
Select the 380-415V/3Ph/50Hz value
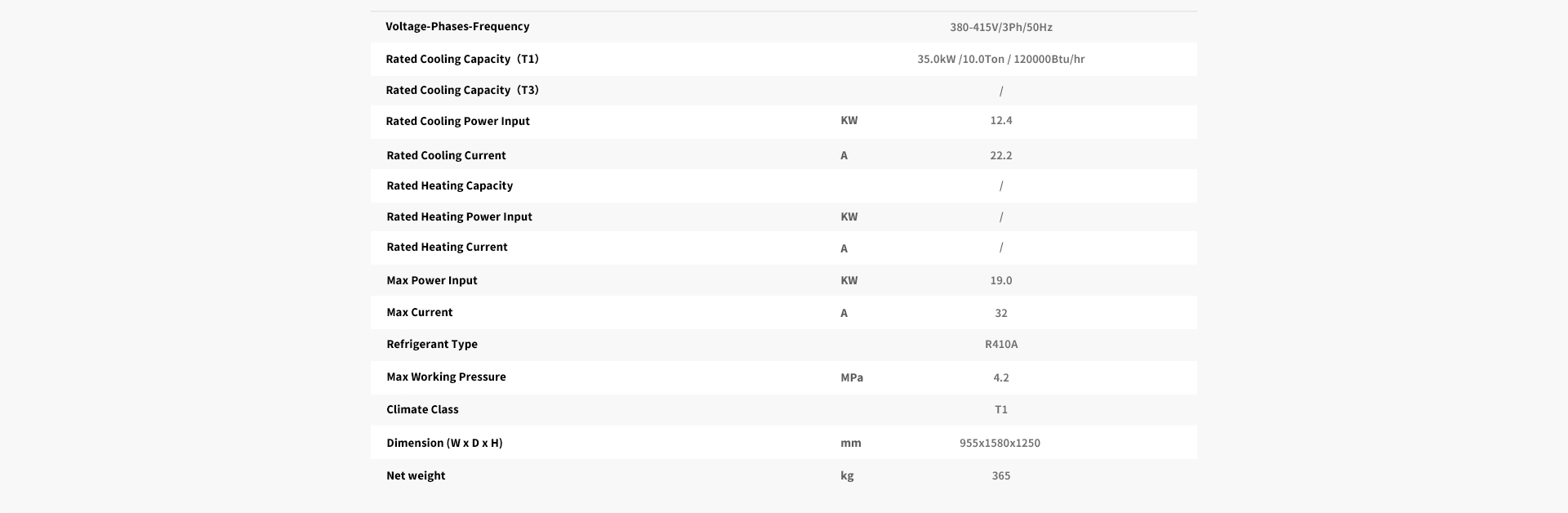tap(1000, 27)
